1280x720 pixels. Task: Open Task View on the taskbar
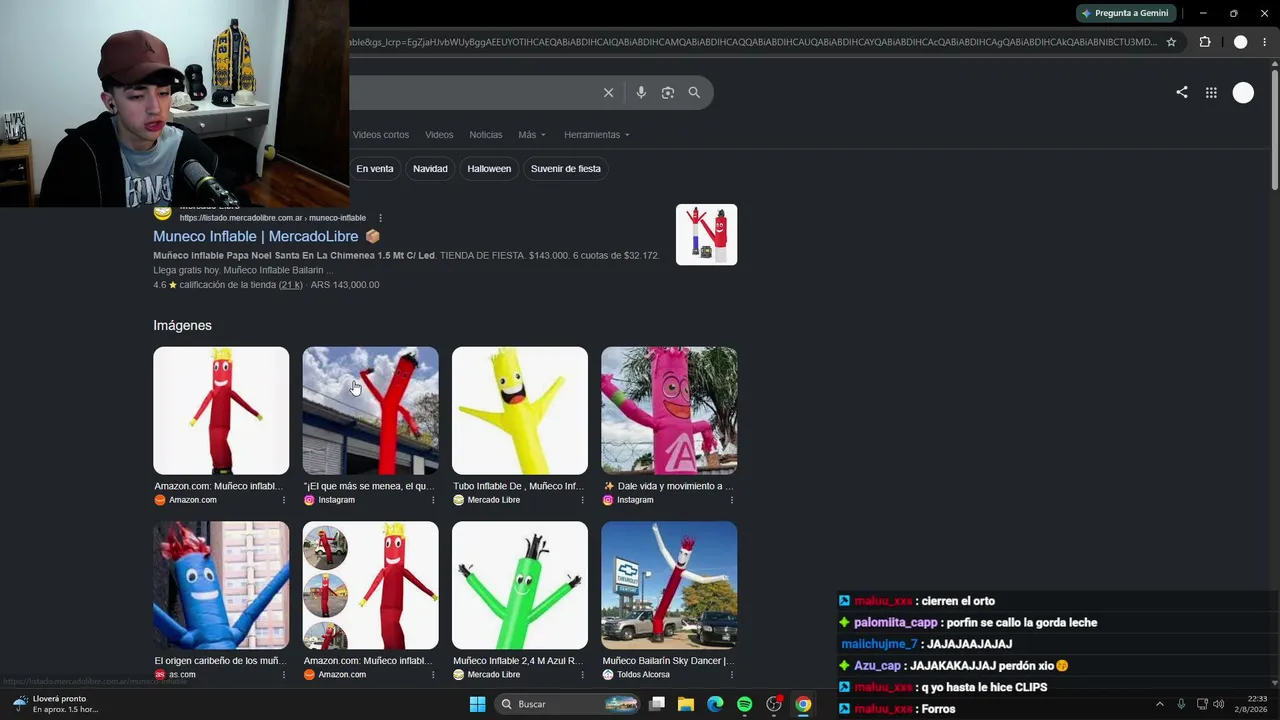point(657,704)
